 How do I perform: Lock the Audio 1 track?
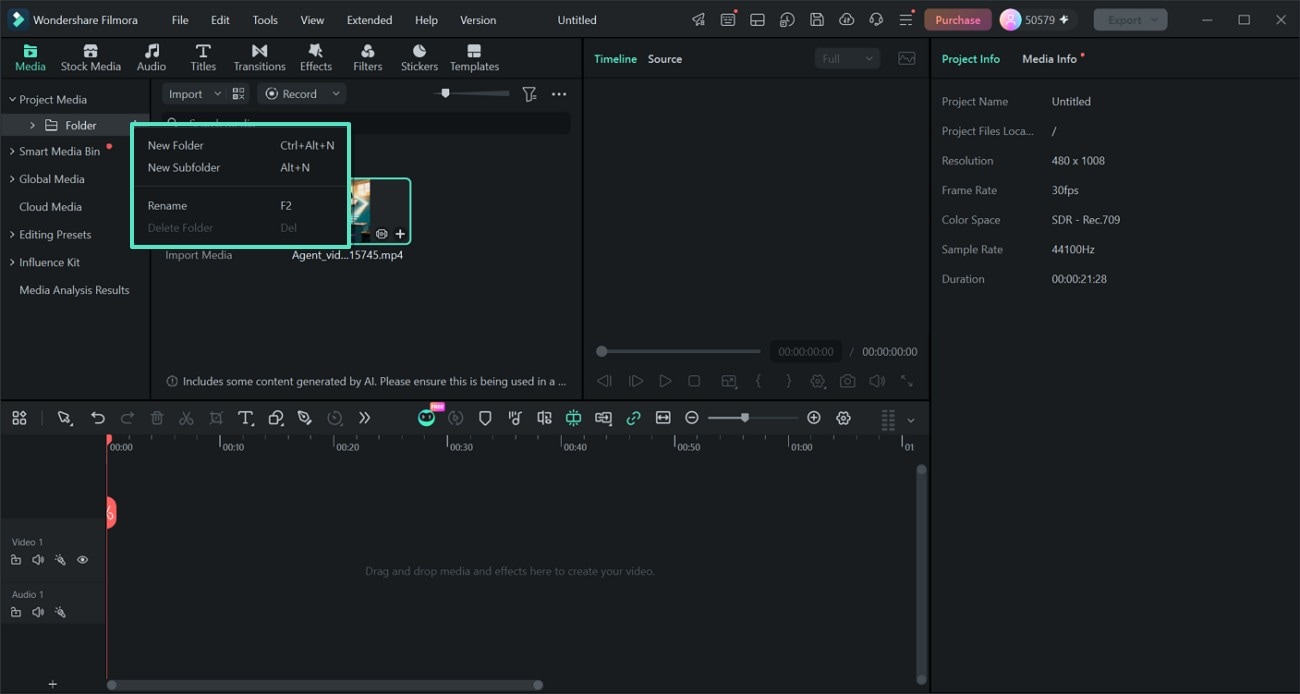point(16,612)
